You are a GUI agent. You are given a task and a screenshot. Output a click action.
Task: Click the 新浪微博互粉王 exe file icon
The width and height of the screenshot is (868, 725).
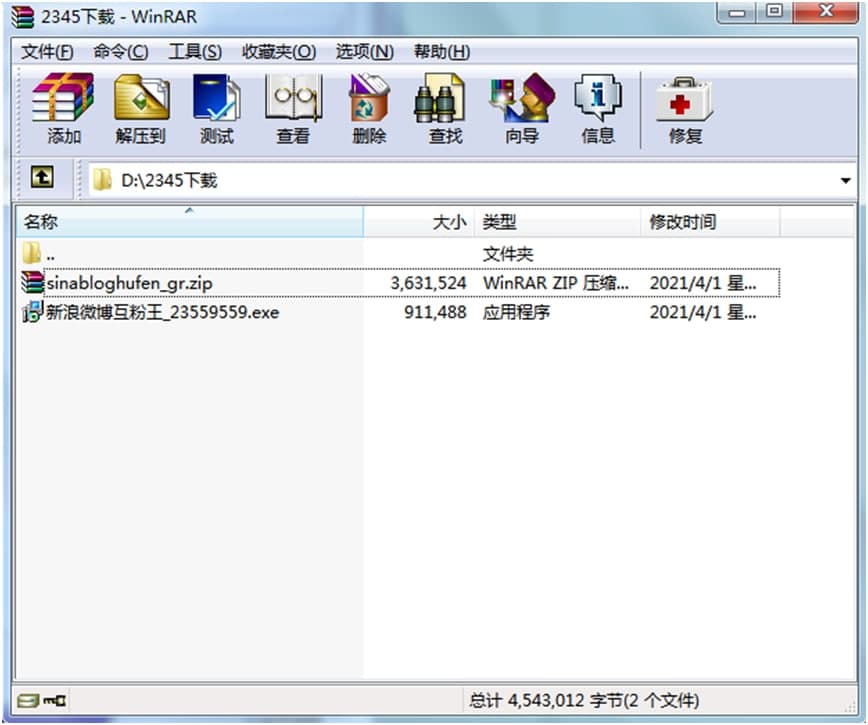pos(32,312)
